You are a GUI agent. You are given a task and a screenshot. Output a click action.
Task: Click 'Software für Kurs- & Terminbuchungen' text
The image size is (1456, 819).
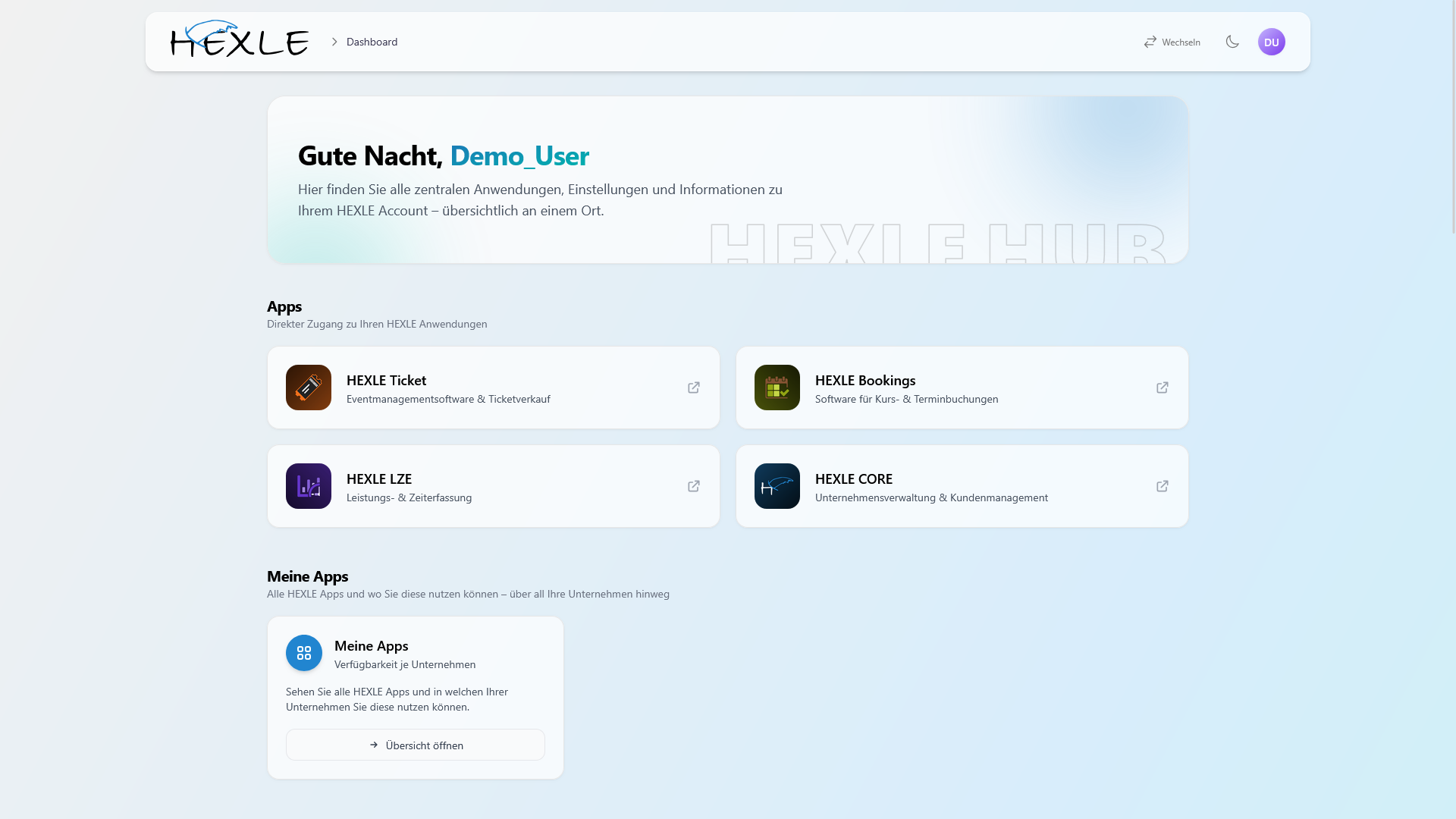tap(906, 399)
